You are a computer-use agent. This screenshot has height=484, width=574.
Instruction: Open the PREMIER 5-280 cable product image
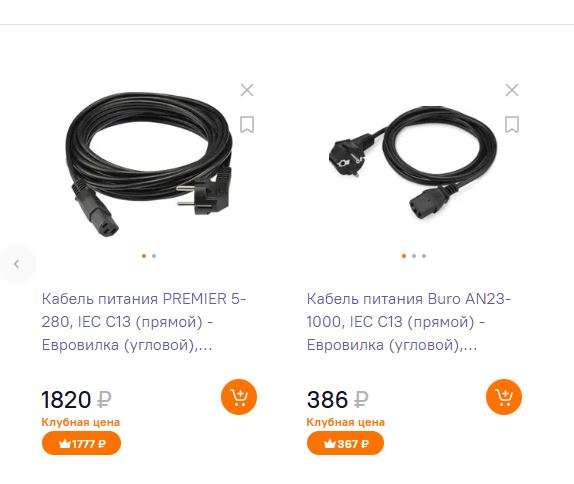[149, 164]
